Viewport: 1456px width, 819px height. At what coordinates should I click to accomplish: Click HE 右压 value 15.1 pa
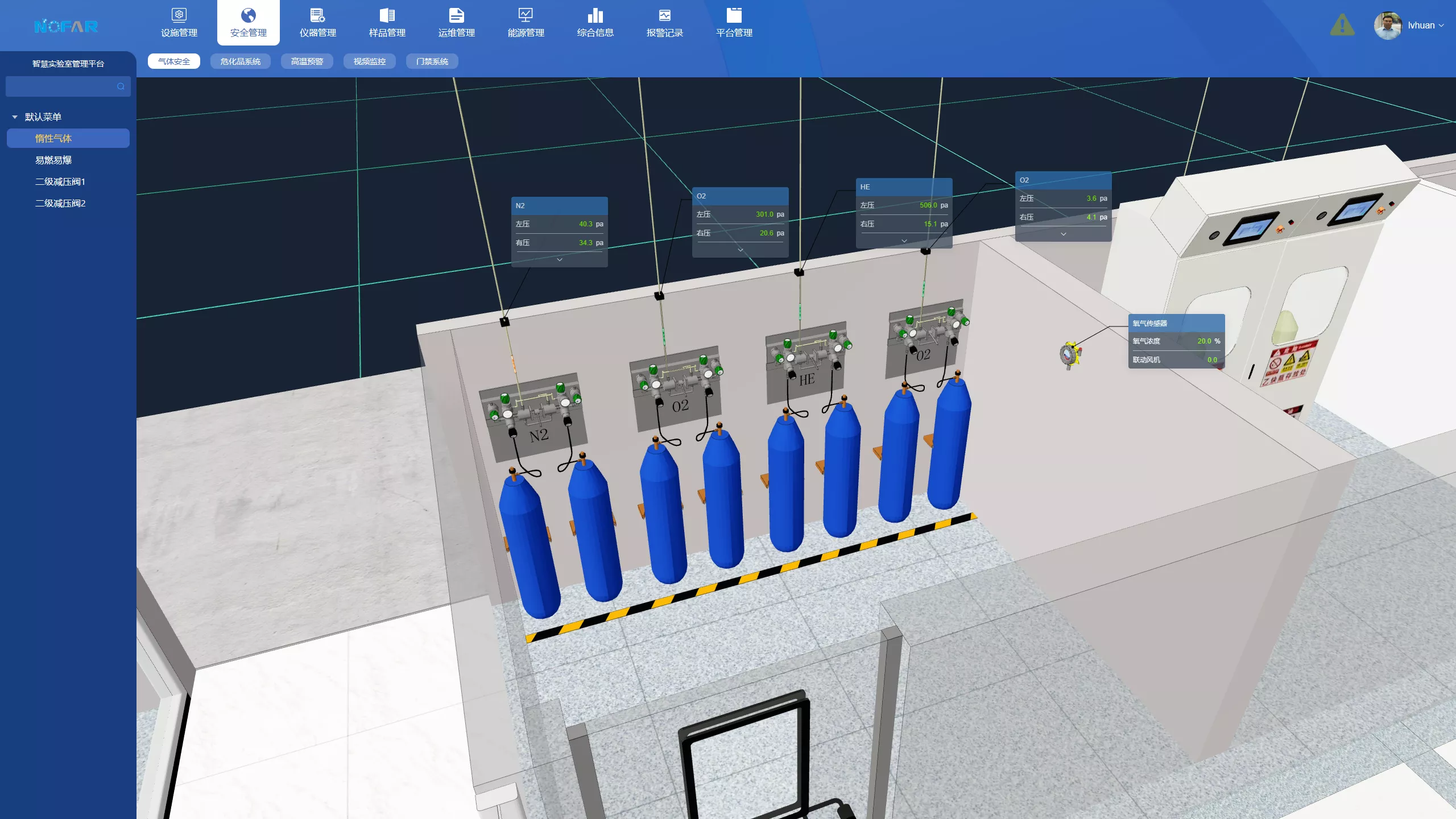click(x=936, y=224)
